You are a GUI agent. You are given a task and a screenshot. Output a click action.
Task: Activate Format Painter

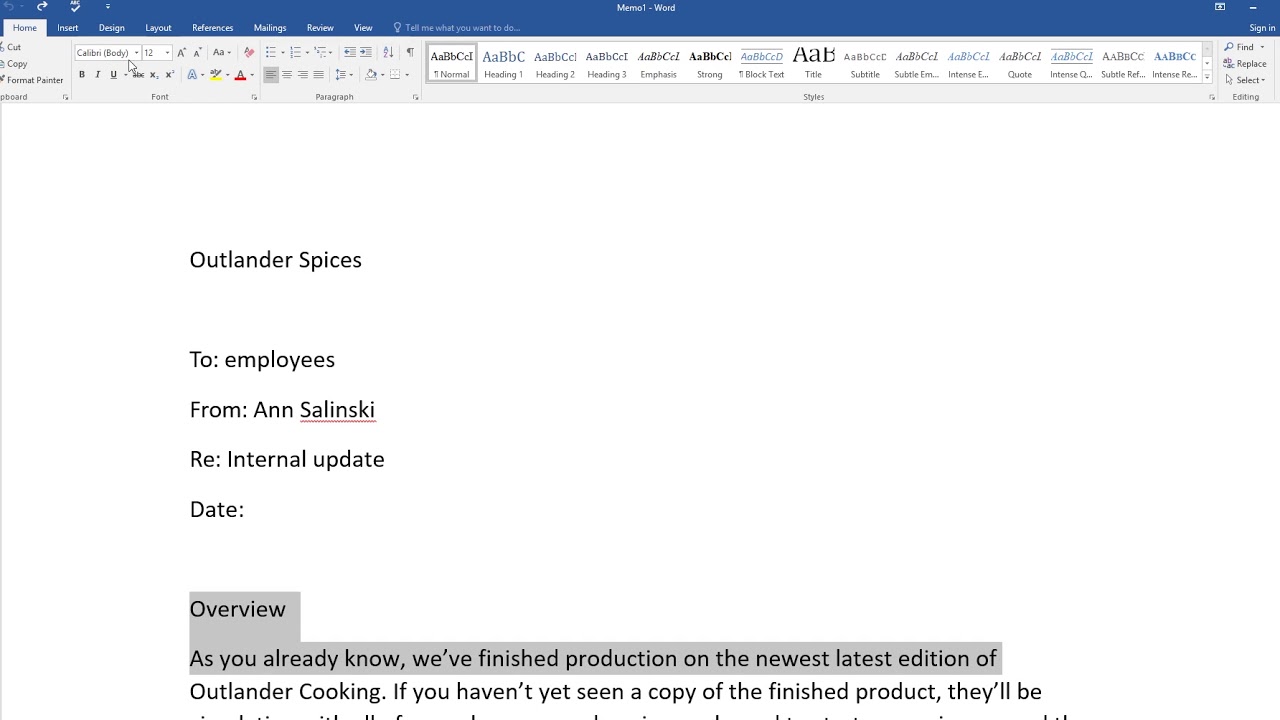point(32,80)
